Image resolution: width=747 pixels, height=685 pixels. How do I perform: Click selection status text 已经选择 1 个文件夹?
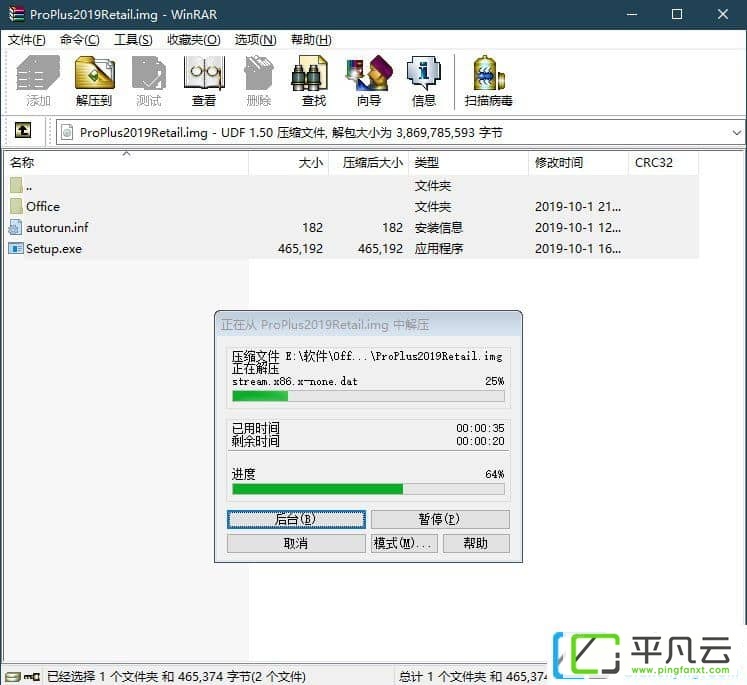tap(176, 676)
